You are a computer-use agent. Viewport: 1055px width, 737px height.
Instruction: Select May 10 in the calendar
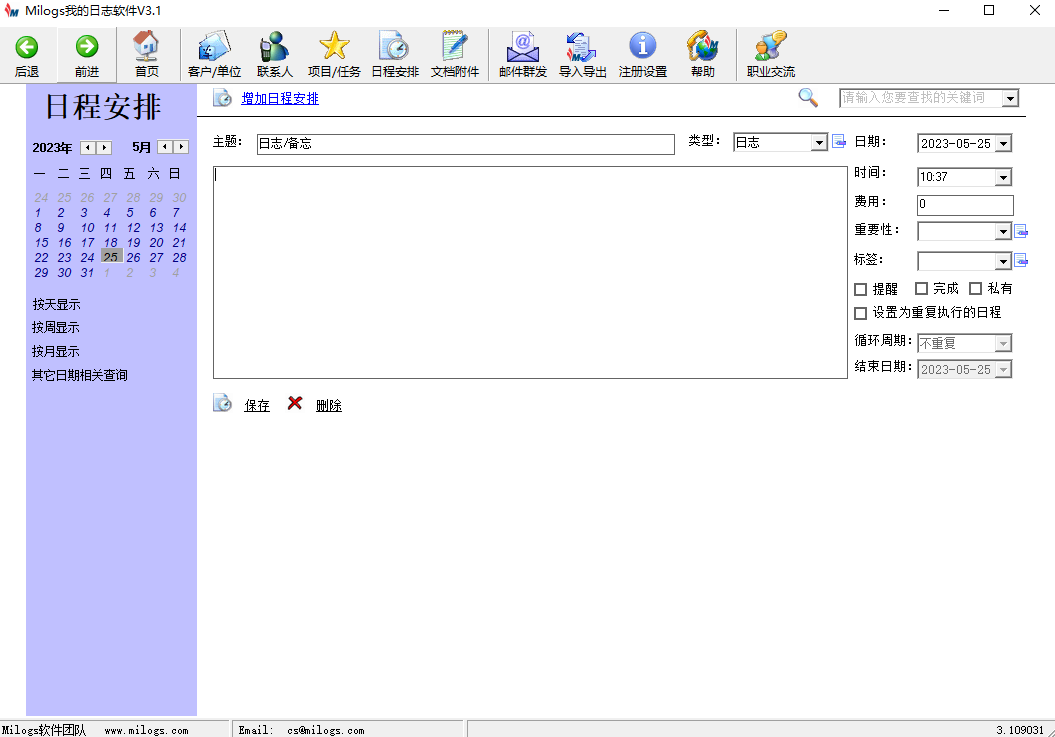87,227
